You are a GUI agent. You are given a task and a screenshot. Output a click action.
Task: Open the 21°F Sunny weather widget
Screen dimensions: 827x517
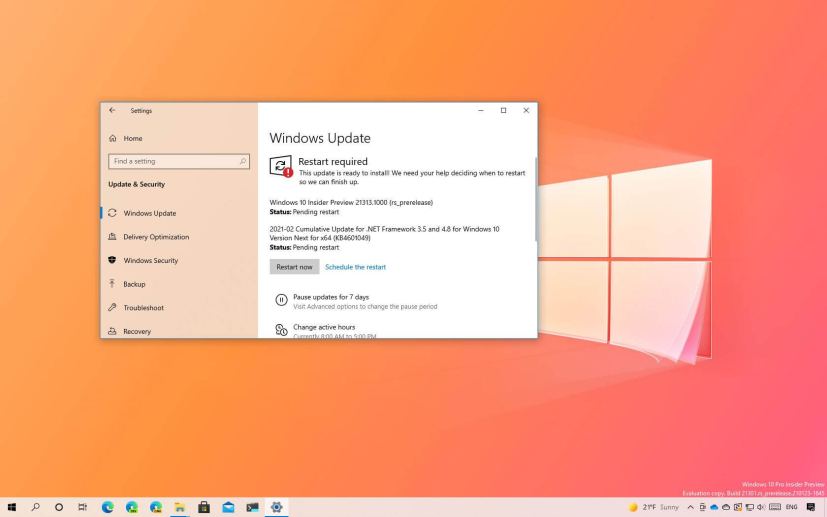pyautogui.click(x=654, y=508)
